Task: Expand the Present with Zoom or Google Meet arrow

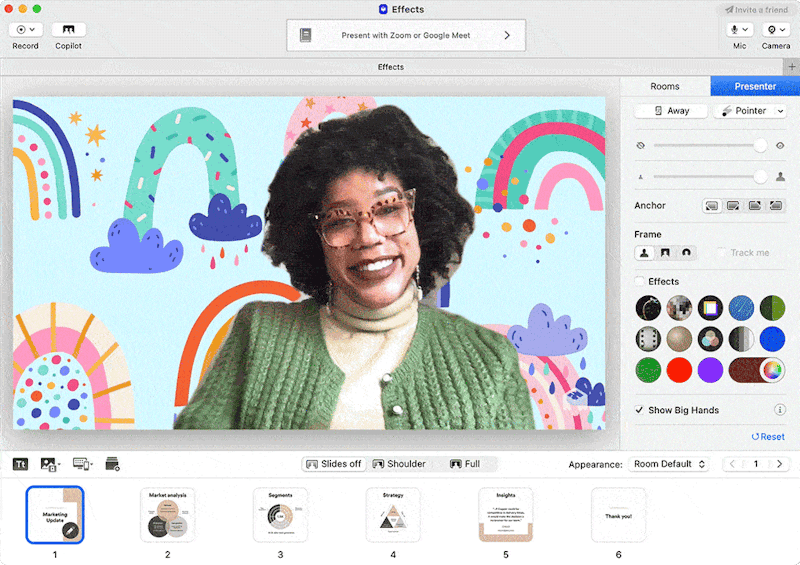Action: (507, 35)
